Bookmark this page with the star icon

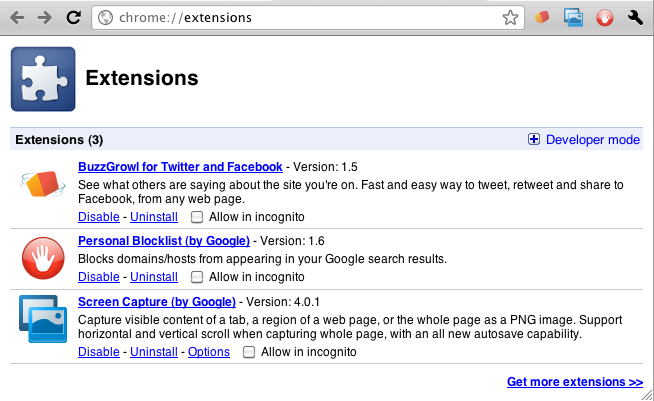click(x=510, y=17)
